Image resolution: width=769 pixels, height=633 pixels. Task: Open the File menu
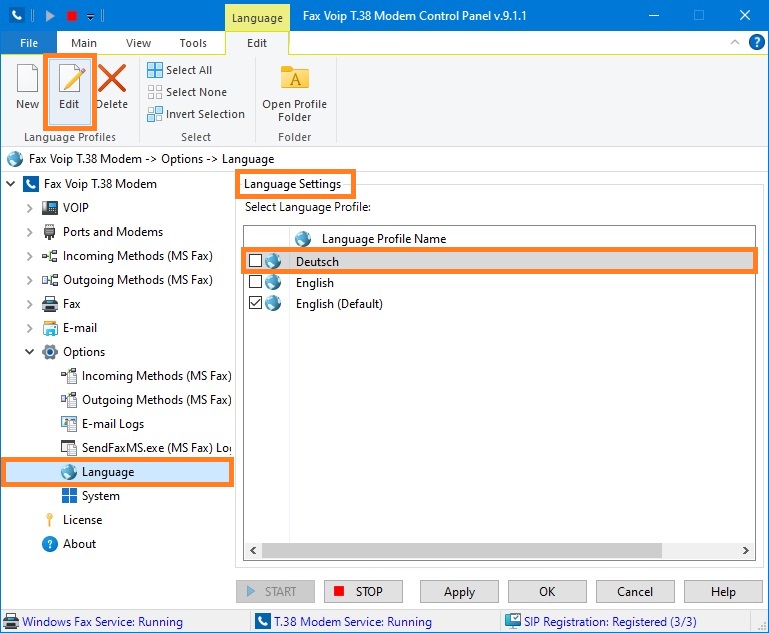click(29, 43)
